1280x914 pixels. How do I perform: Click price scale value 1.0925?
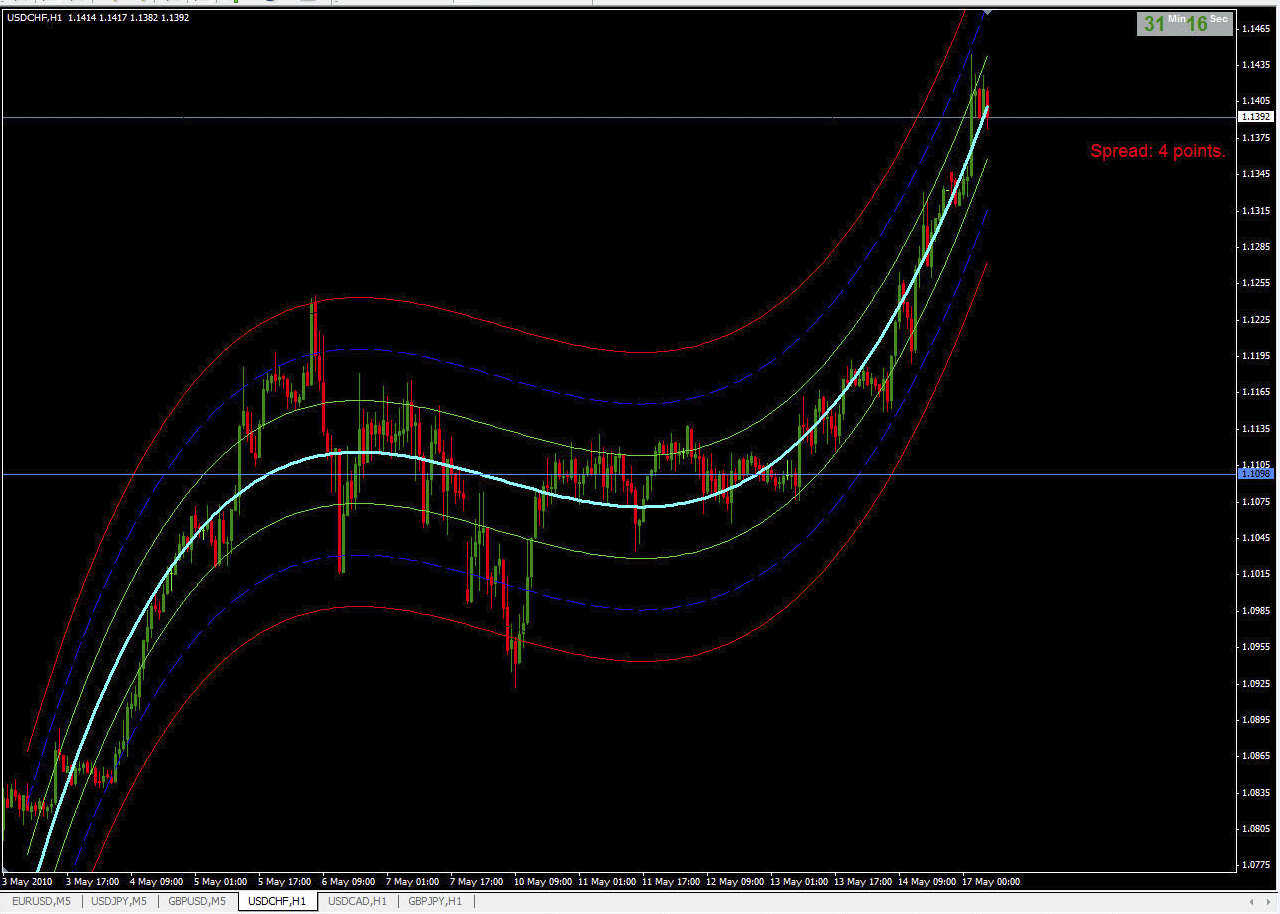pos(1256,683)
